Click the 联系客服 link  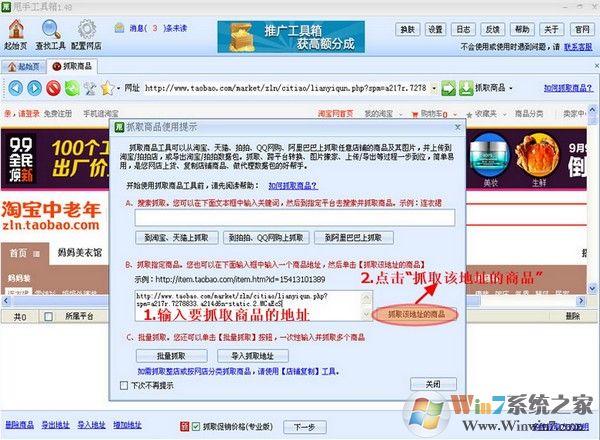tap(578, 47)
